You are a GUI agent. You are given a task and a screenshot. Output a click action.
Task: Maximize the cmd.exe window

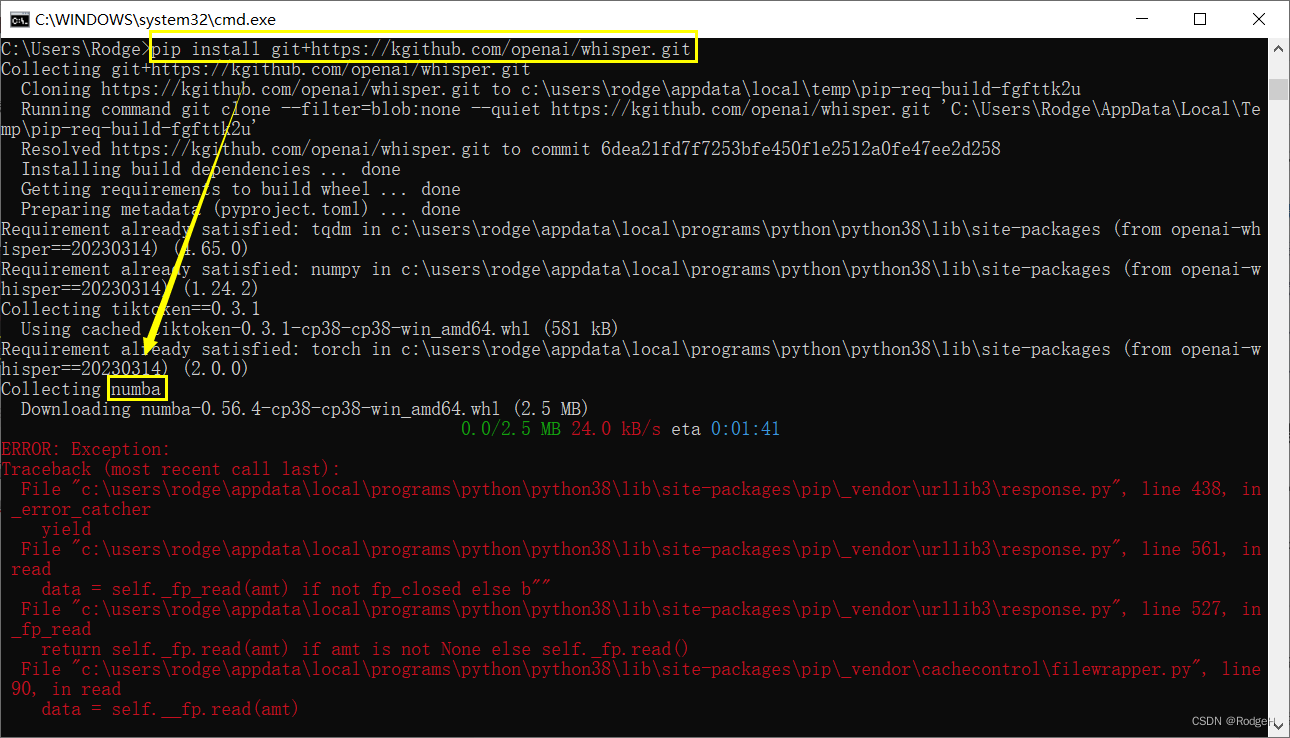[x=1200, y=19]
